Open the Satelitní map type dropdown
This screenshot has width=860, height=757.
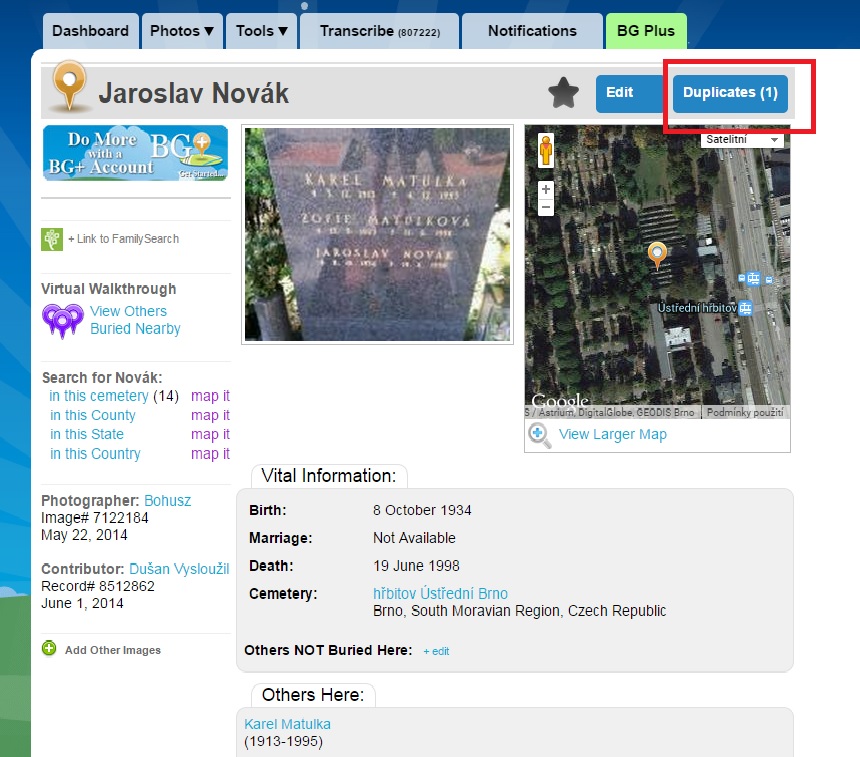pyautogui.click(x=743, y=140)
